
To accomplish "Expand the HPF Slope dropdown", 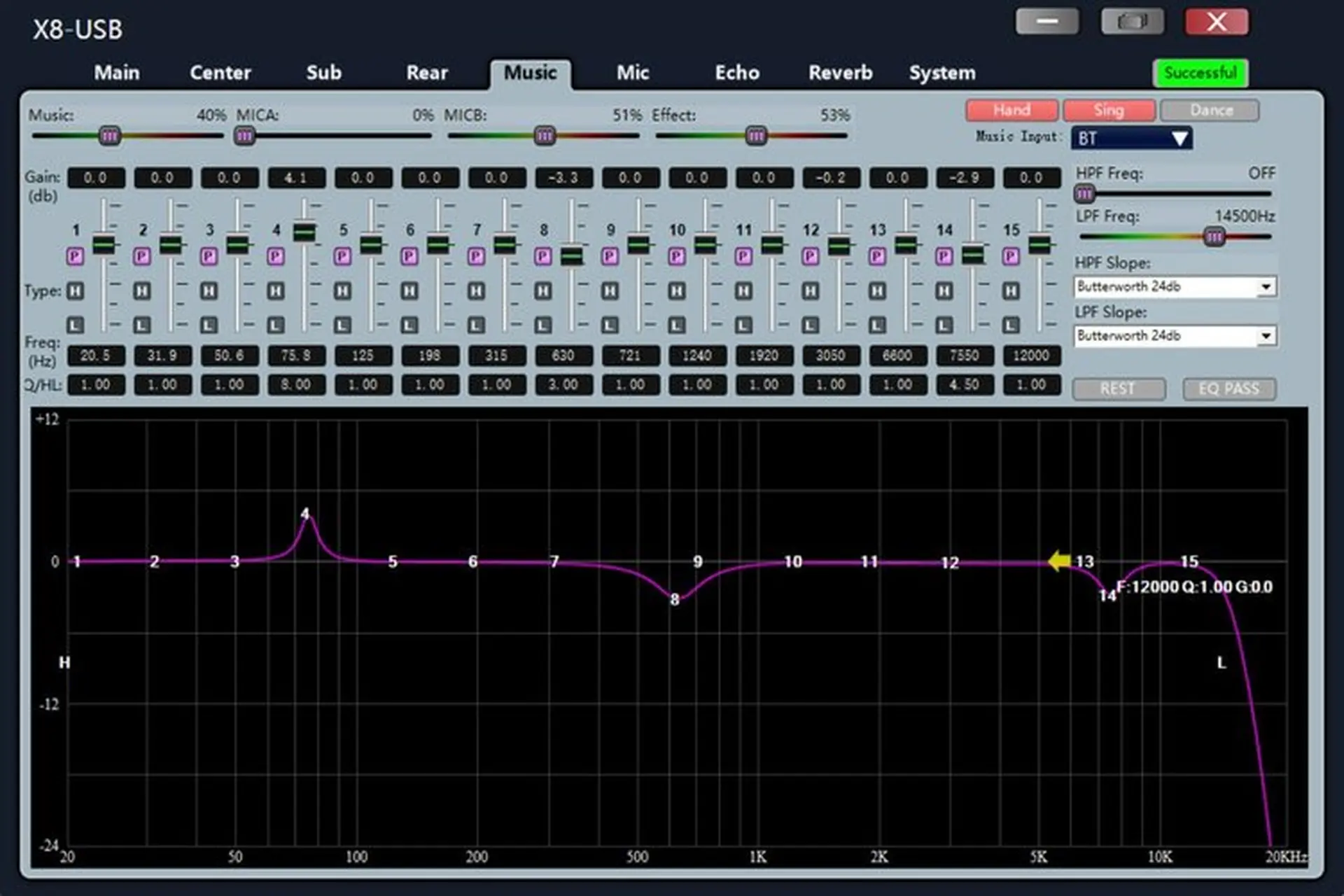I will click(x=1265, y=287).
